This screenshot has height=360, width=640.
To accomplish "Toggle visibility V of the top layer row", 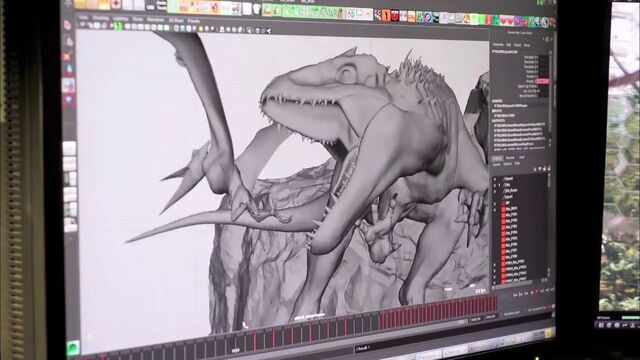I will (494, 179).
